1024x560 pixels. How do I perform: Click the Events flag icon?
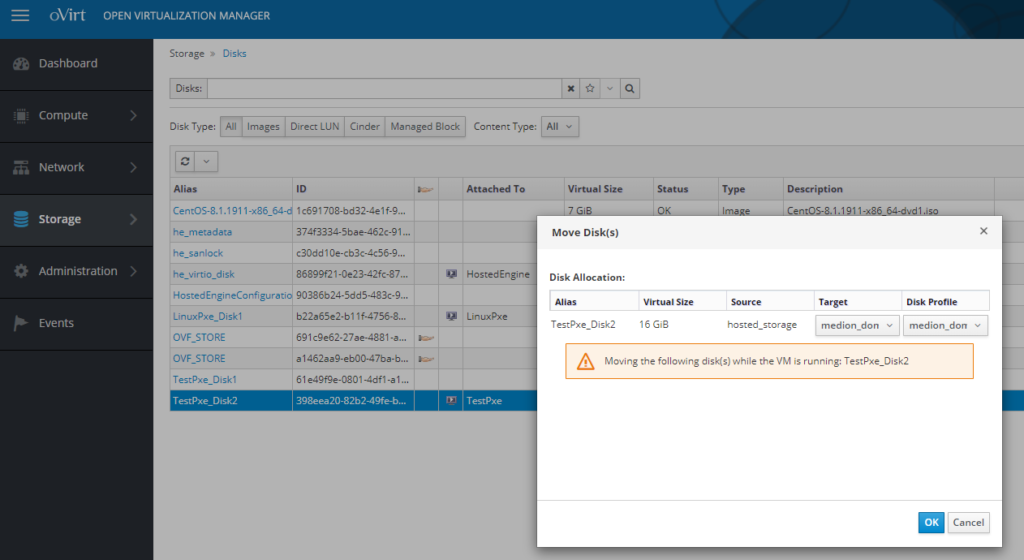click(x=21, y=323)
